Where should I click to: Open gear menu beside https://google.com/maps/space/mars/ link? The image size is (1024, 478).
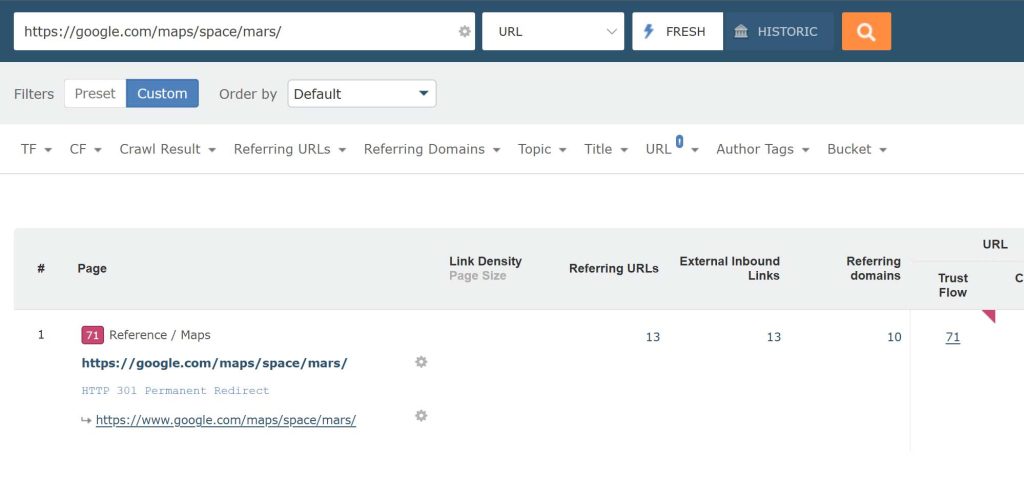pyautogui.click(x=421, y=362)
